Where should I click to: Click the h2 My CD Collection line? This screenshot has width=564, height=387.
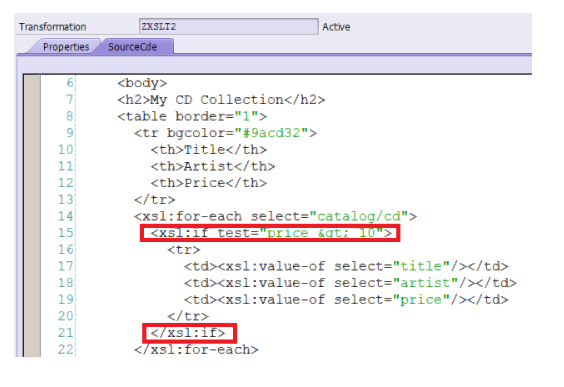click(x=221, y=100)
